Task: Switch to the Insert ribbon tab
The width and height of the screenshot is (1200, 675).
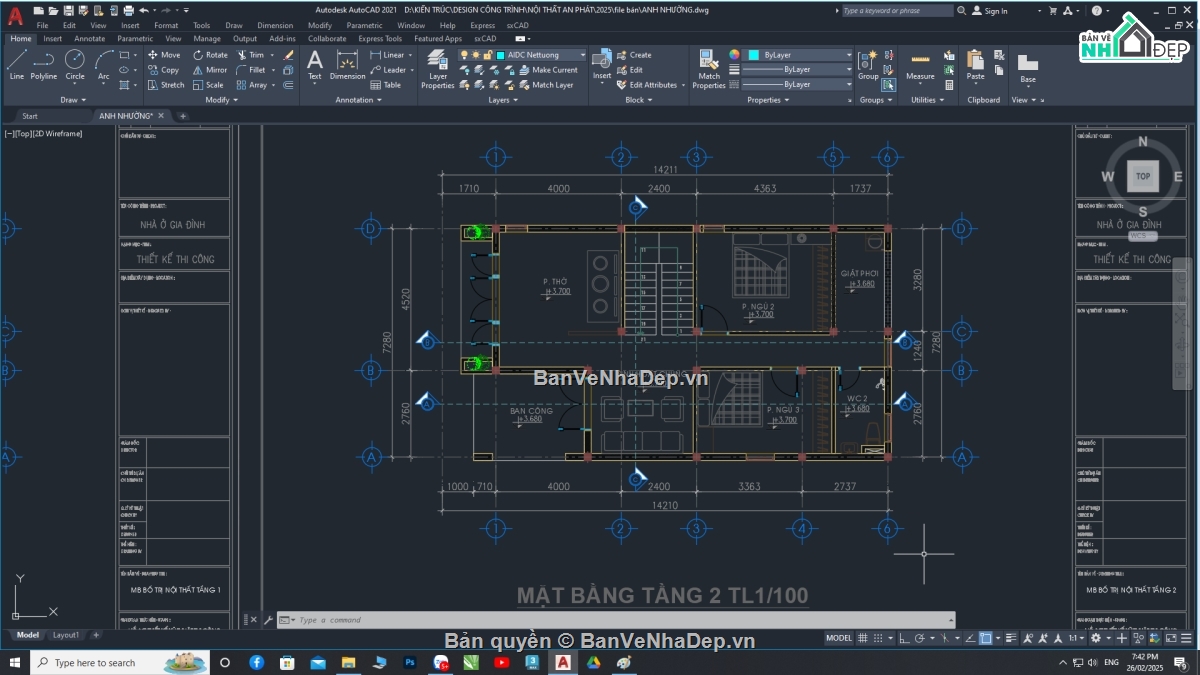Action: click(x=52, y=37)
